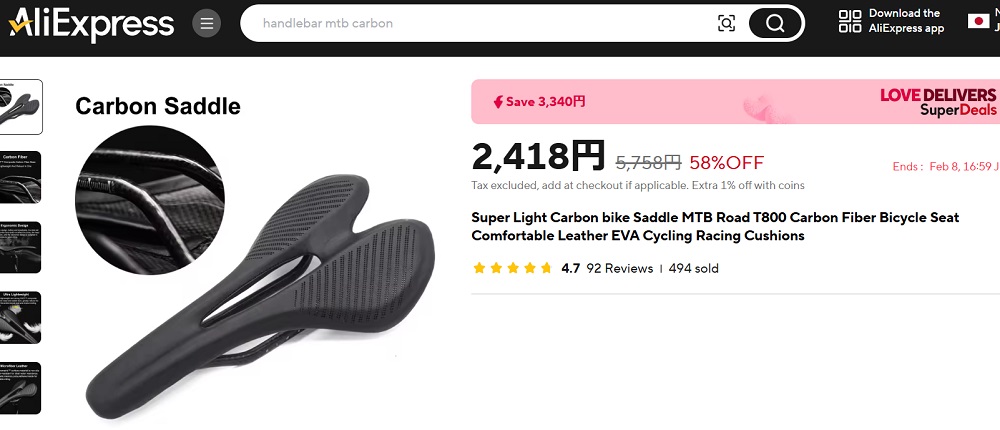
Task: Click the image search camera icon
Action: coord(726,24)
